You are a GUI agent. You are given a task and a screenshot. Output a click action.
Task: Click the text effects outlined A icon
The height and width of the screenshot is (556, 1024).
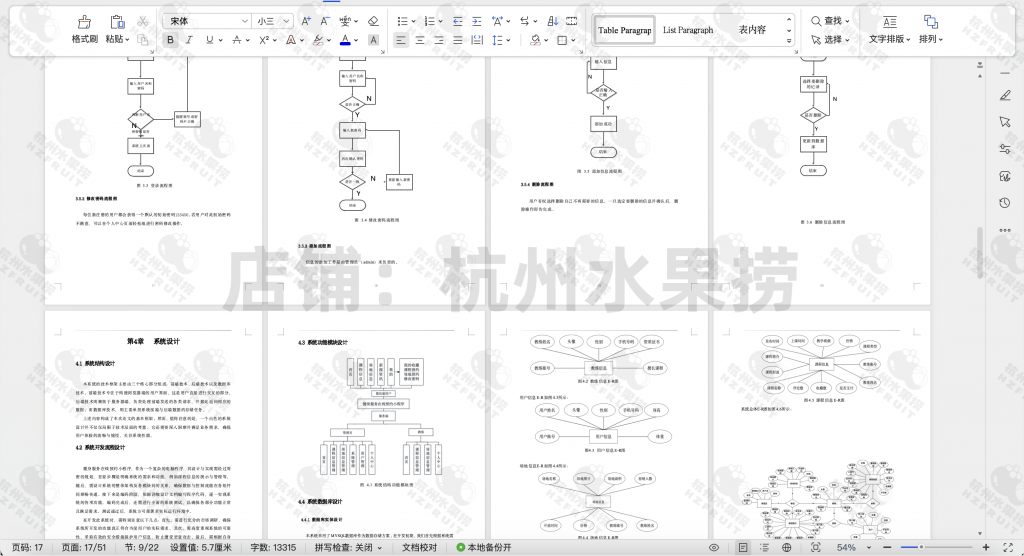[291, 40]
